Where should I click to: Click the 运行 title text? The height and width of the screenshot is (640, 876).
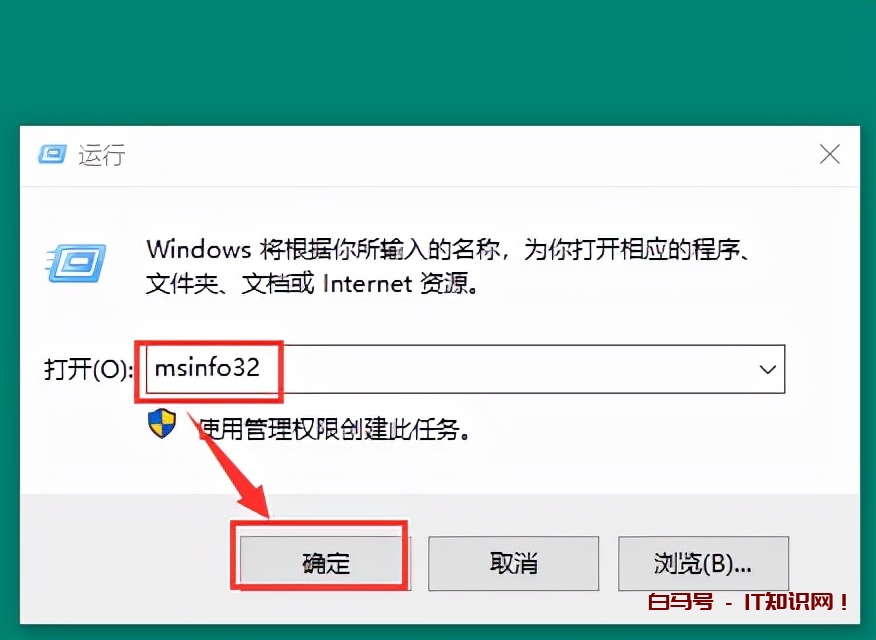click(x=102, y=155)
